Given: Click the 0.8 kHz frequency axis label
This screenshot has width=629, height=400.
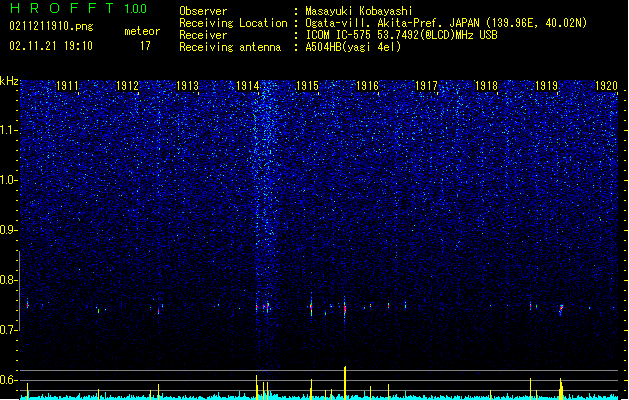Looking at the screenshot, I should point(8,280).
